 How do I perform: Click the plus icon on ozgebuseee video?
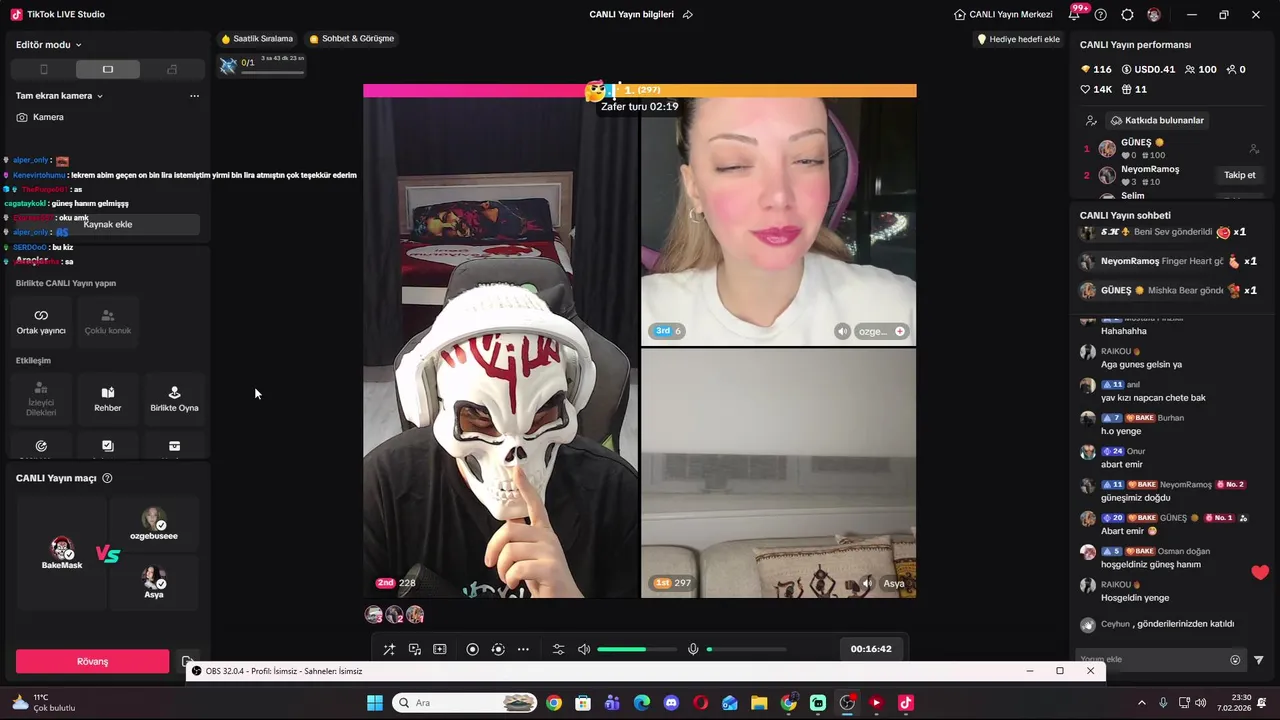[x=900, y=331]
